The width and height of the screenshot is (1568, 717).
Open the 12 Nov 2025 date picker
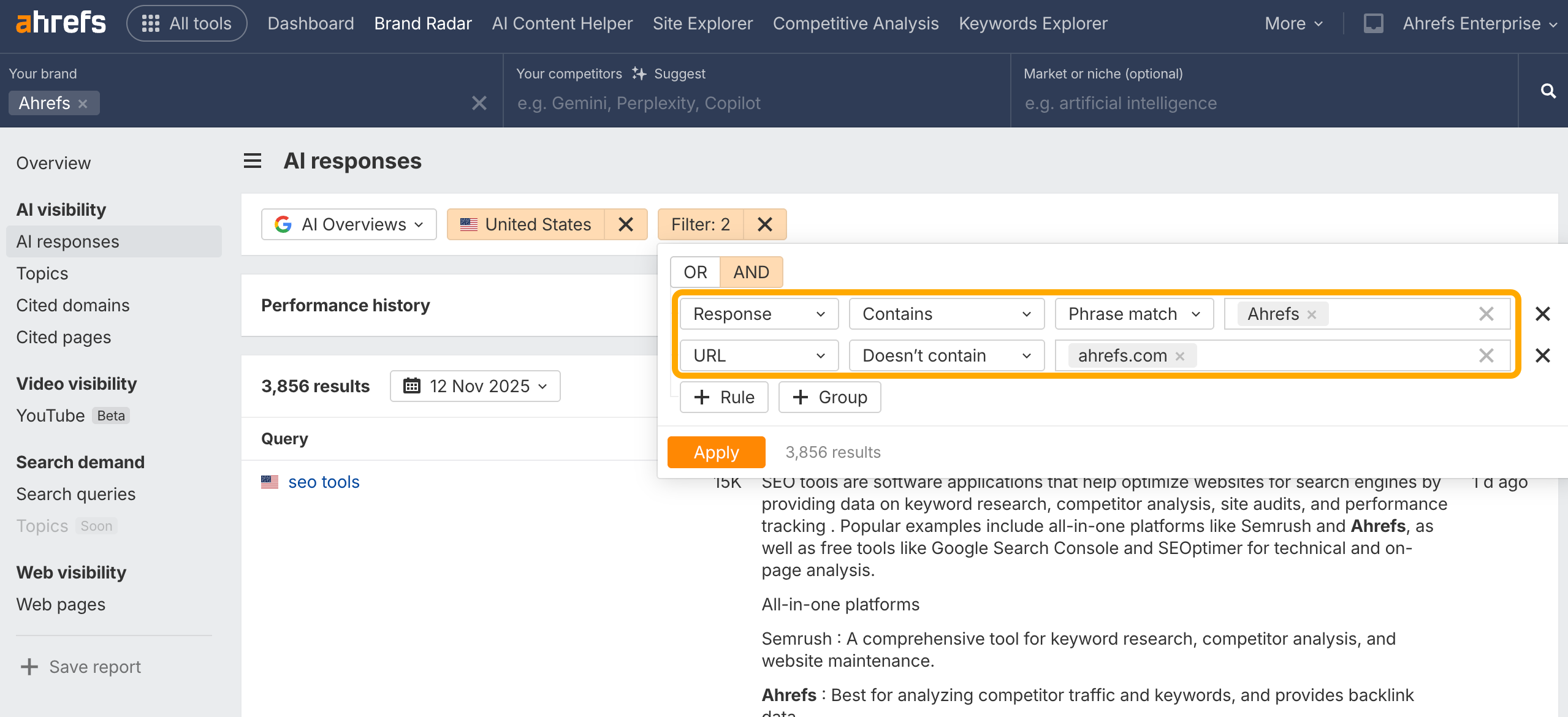pos(475,386)
